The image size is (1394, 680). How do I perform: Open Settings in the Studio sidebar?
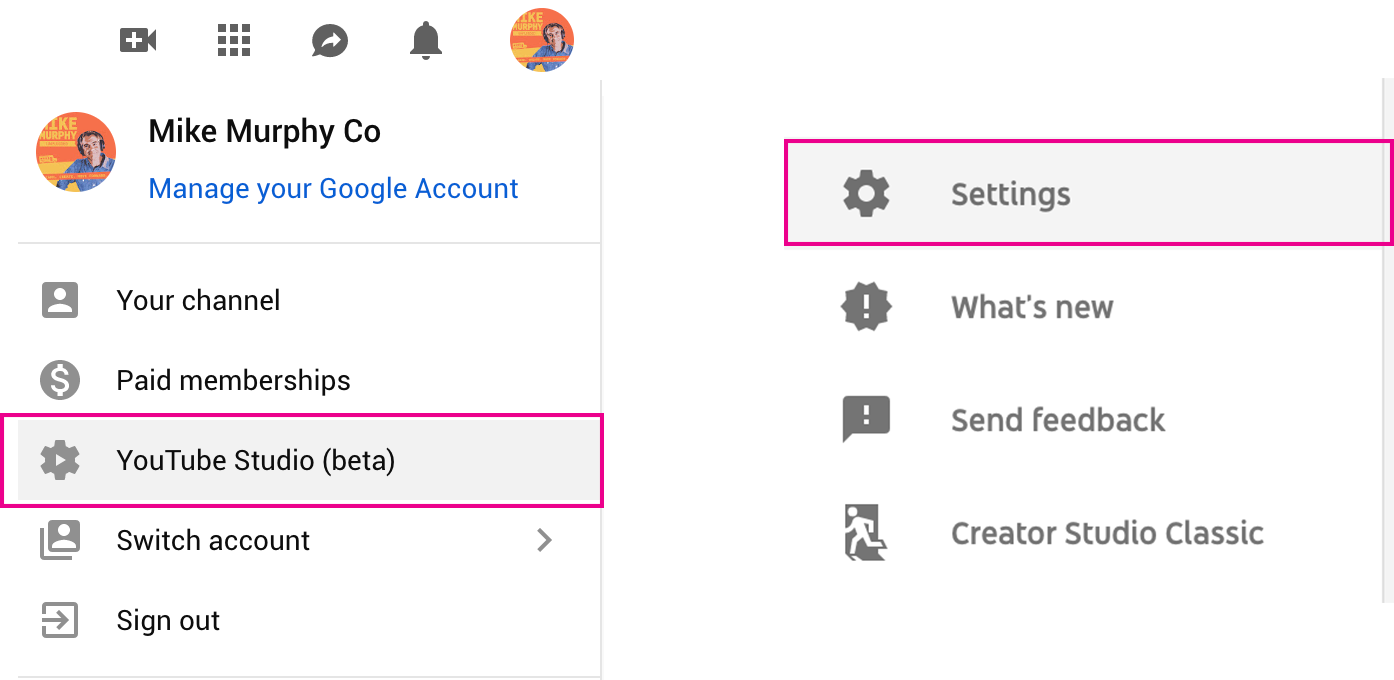1088,193
